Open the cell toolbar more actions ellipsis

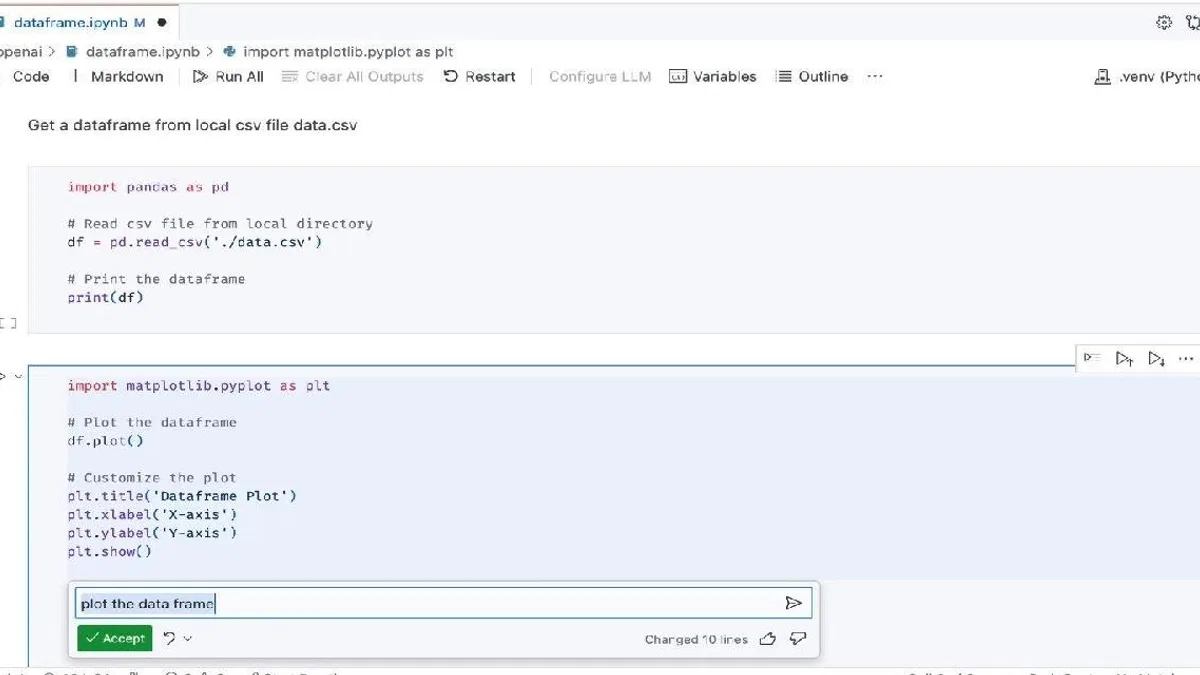click(x=1186, y=358)
